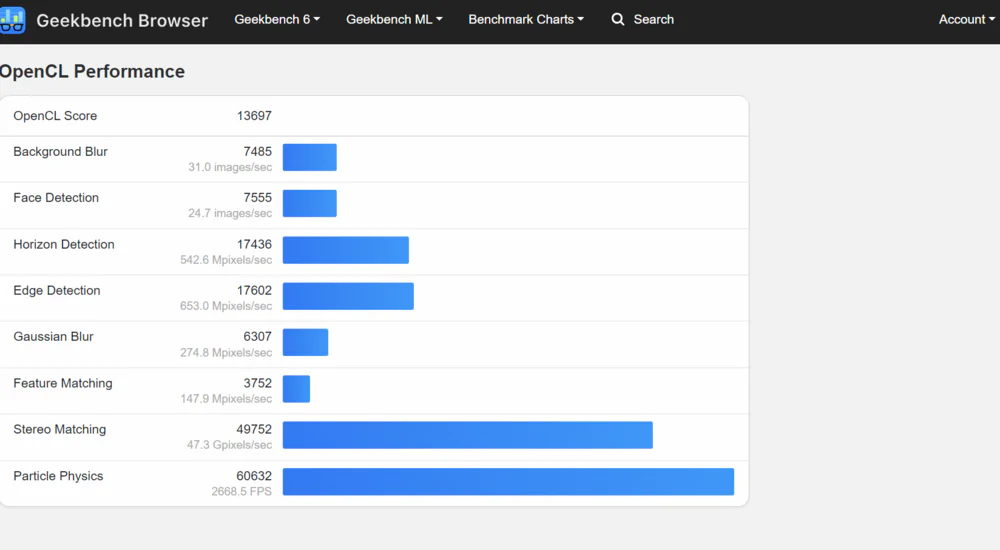Screen dimensions: 1000x550
Task: Click the Edge Detection score 17602
Action: coord(254,290)
